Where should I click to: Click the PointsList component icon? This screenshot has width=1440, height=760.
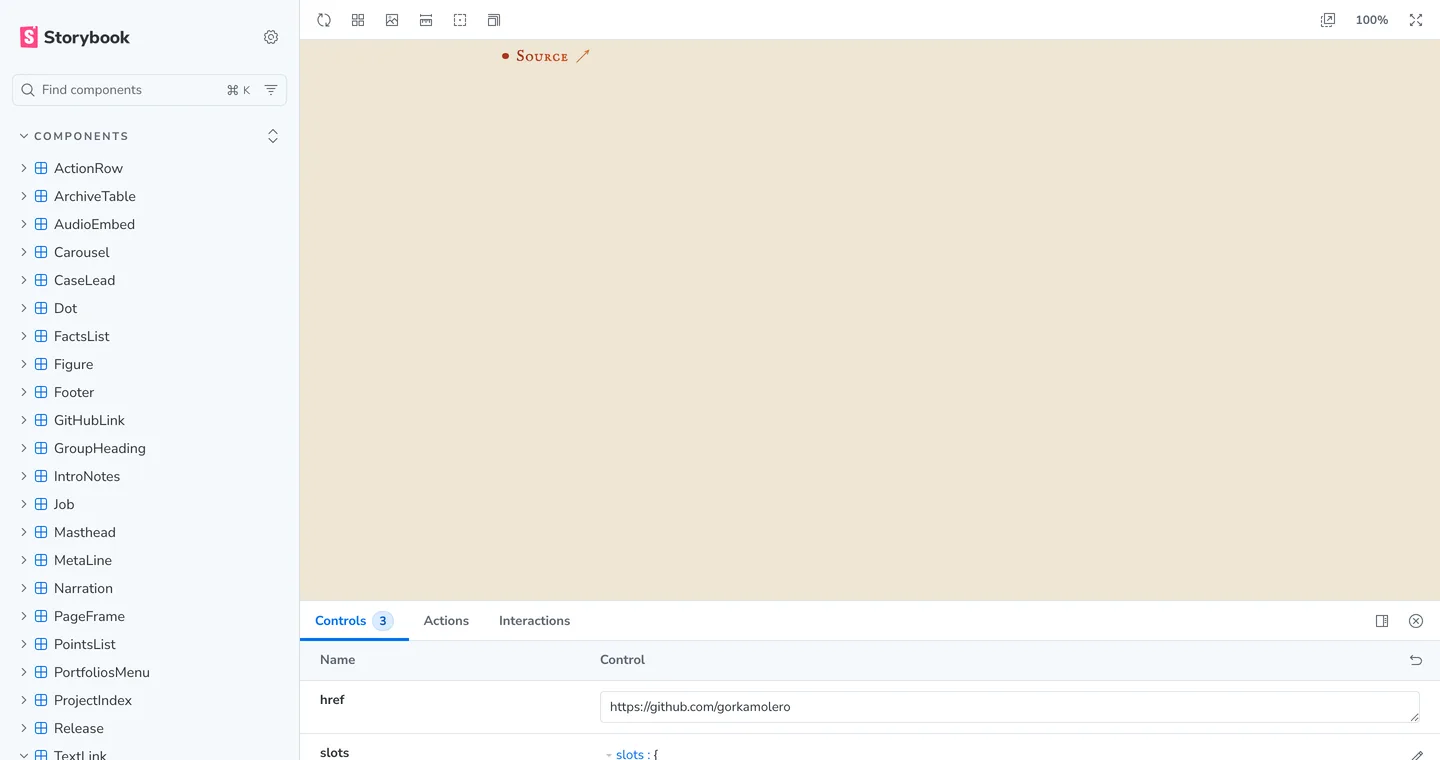(x=41, y=644)
